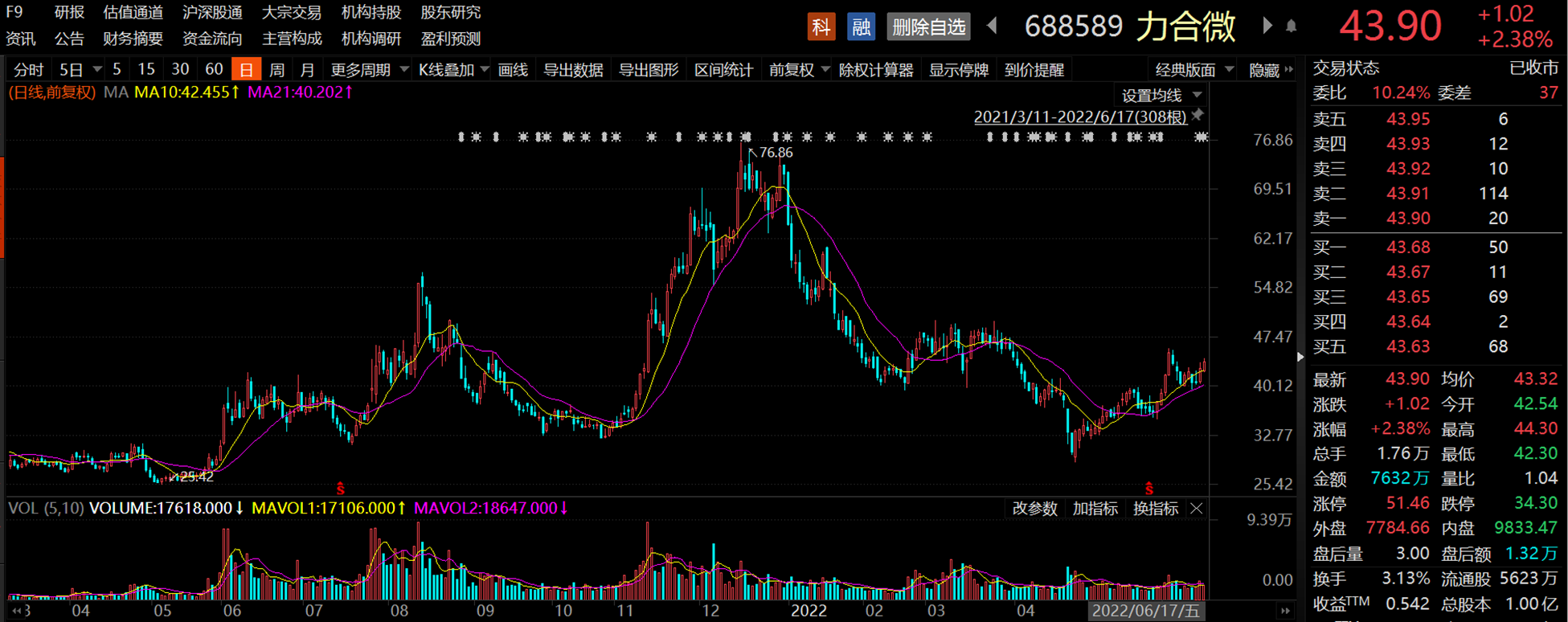Open the 前复权 adjustment dropdown
1568x622 pixels.
(x=799, y=70)
